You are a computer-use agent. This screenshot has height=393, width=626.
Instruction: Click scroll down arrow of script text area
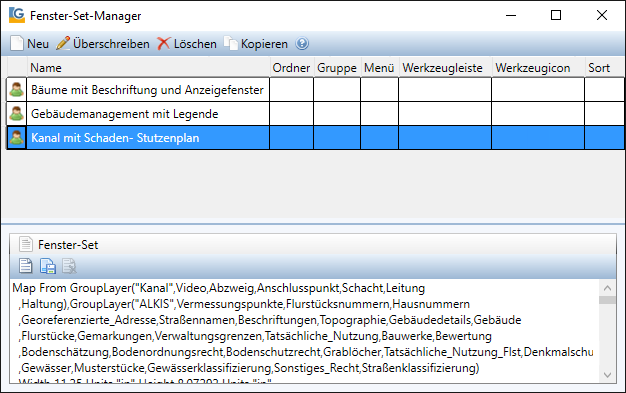click(607, 375)
